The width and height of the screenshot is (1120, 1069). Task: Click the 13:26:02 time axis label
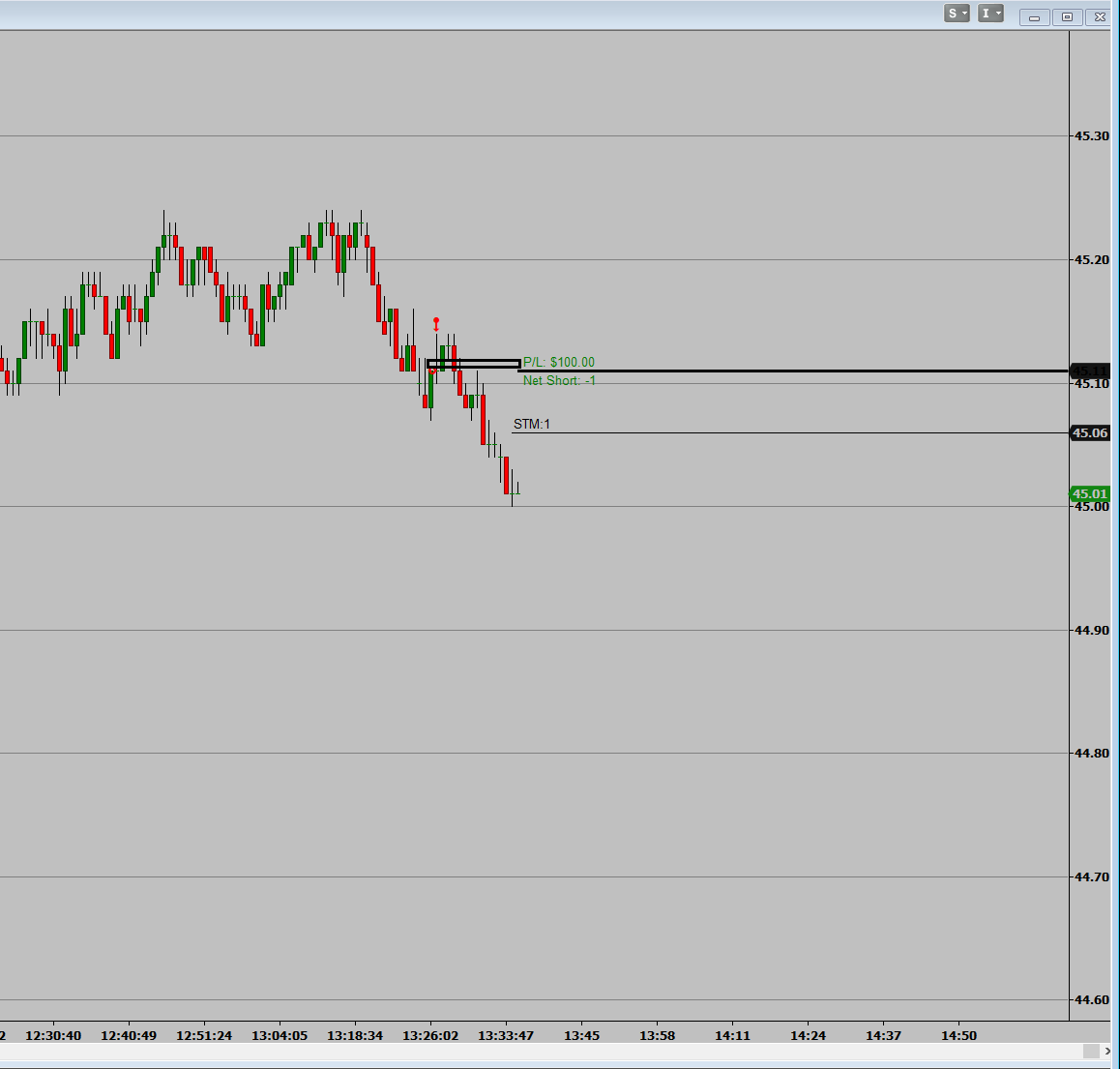click(x=430, y=1035)
